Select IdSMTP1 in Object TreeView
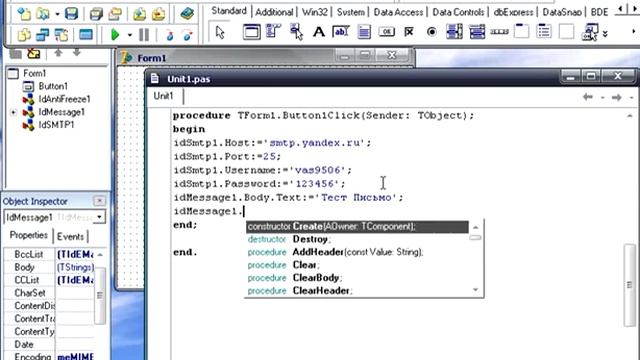The image size is (640, 360). click(56, 125)
